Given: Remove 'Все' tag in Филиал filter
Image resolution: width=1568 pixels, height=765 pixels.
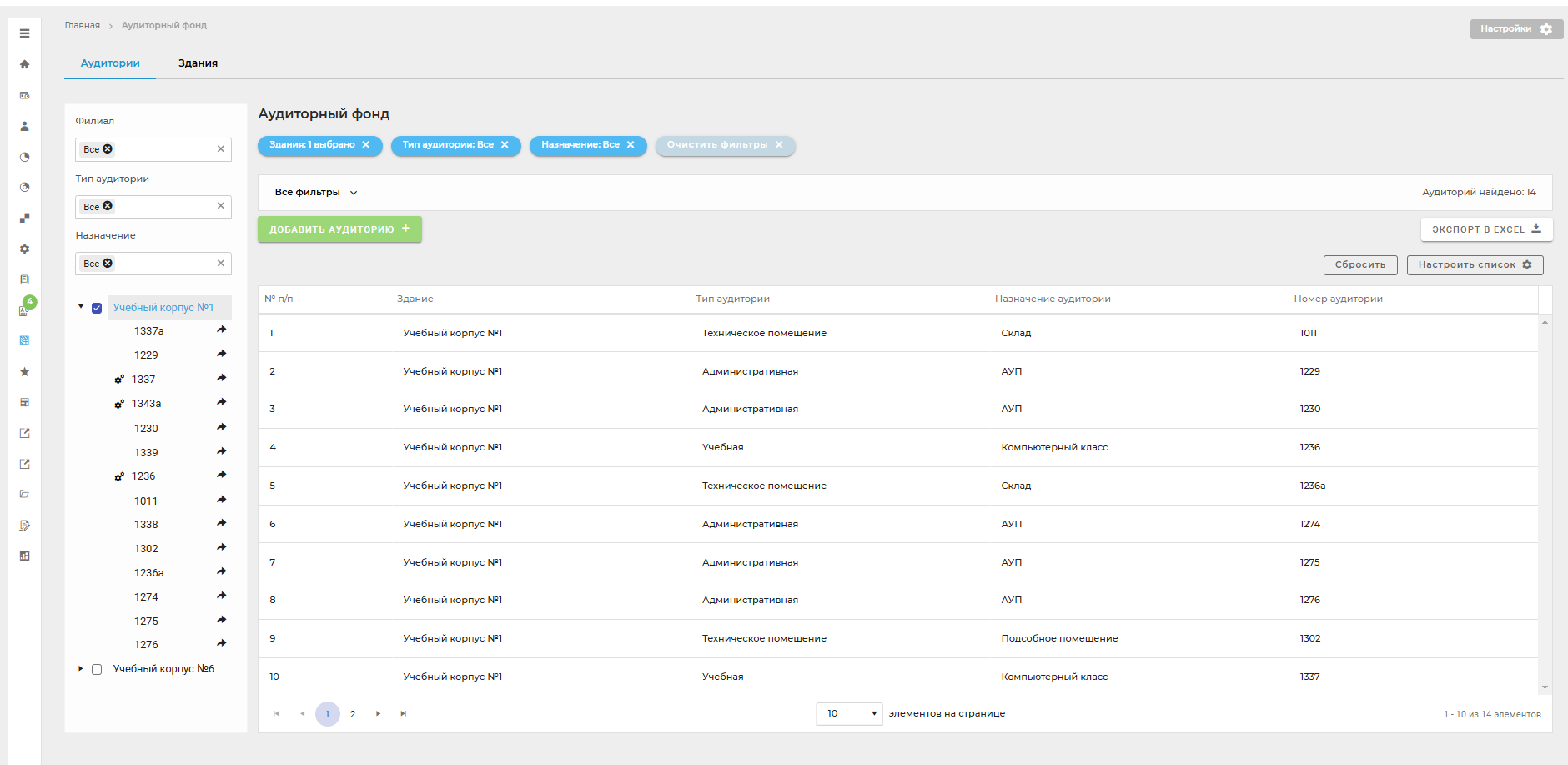Looking at the screenshot, I should [x=108, y=148].
